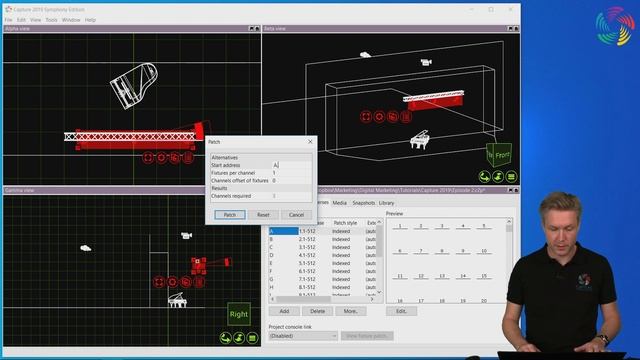Viewport: 640px width, 360px height.
Task: Click the red duplicate icon in Alpha view
Action: point(175,158)
